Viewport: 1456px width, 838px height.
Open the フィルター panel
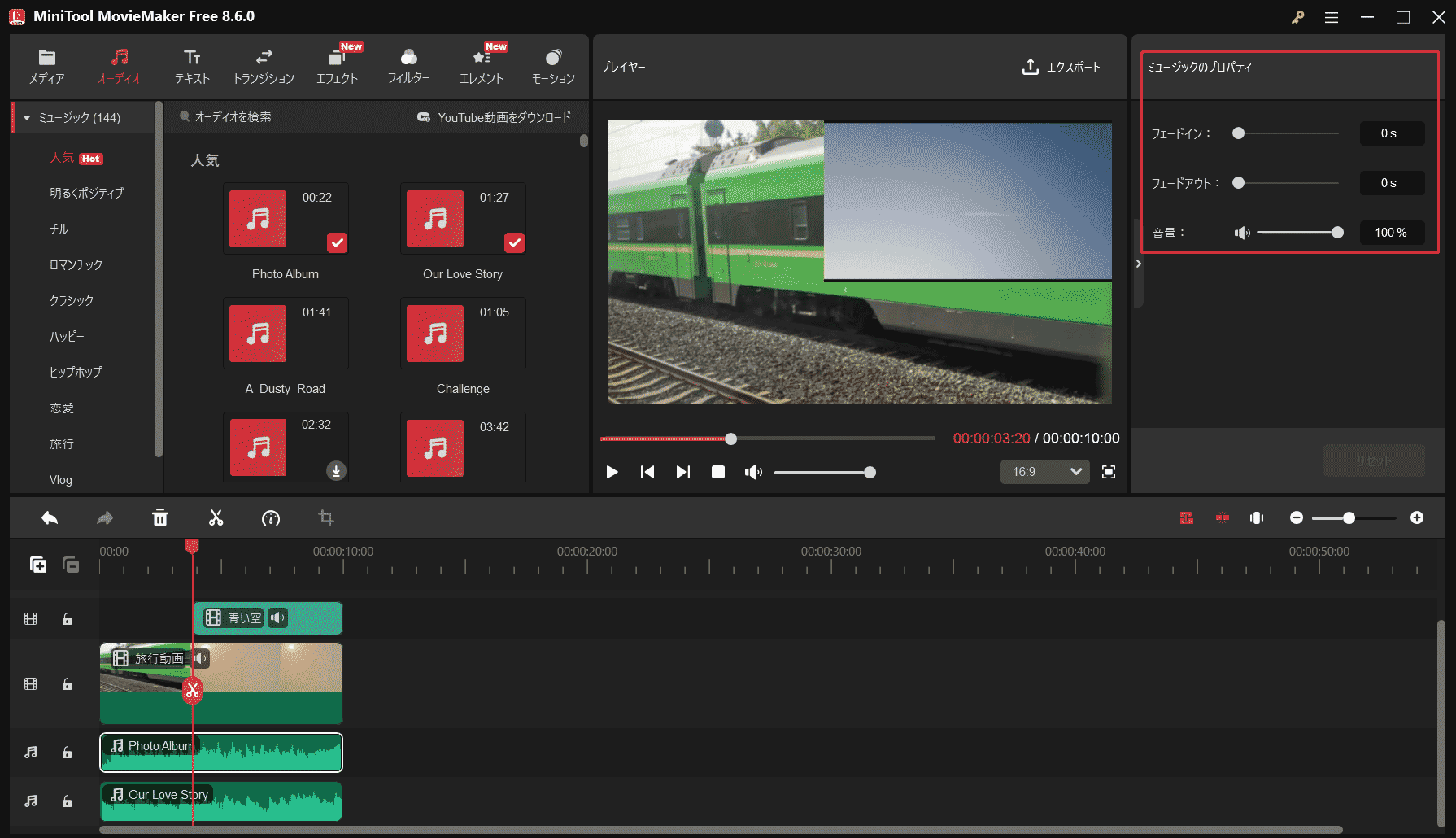pyautogui.click(x=408, y=65)
